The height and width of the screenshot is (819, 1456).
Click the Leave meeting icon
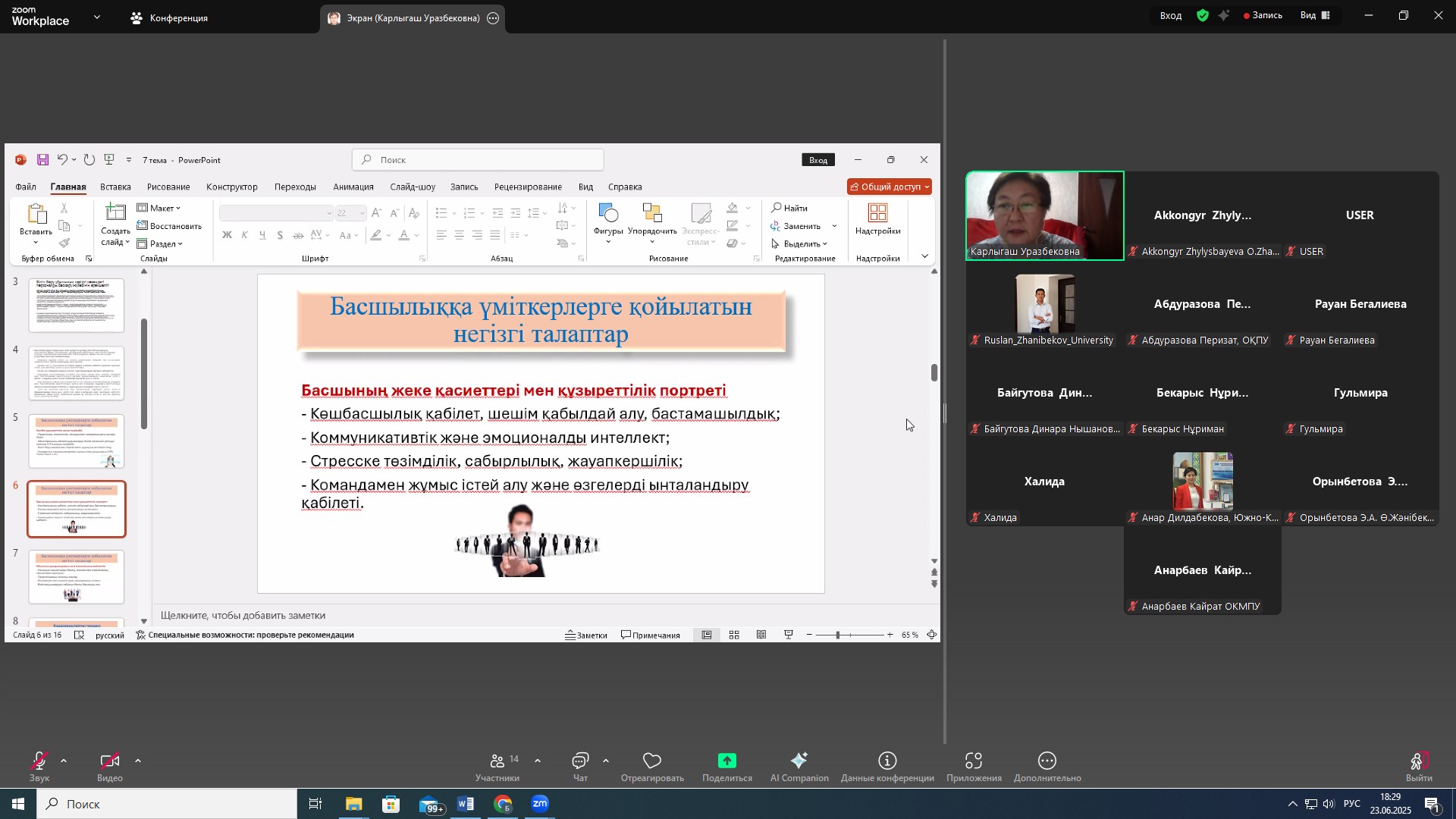[1418, 761]
